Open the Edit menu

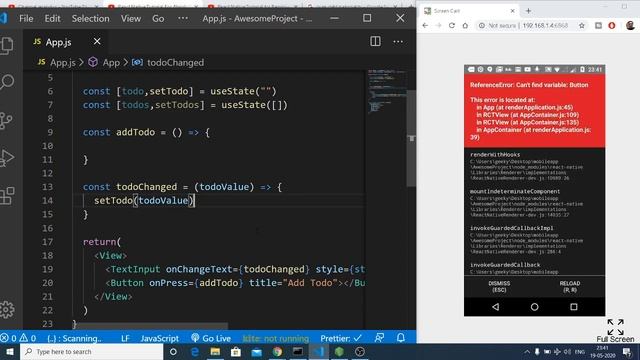52,18
